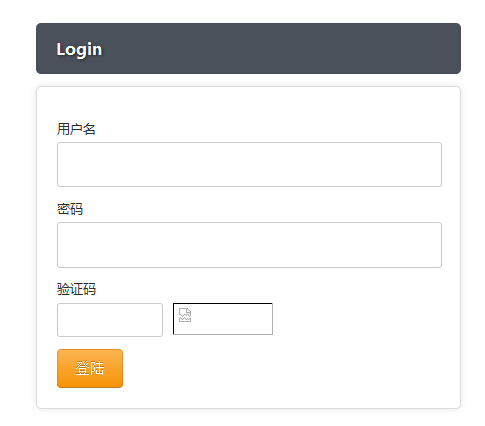The image size is (485, 426).
Task: Click the 密码 label text
Action: click(70, 209)
